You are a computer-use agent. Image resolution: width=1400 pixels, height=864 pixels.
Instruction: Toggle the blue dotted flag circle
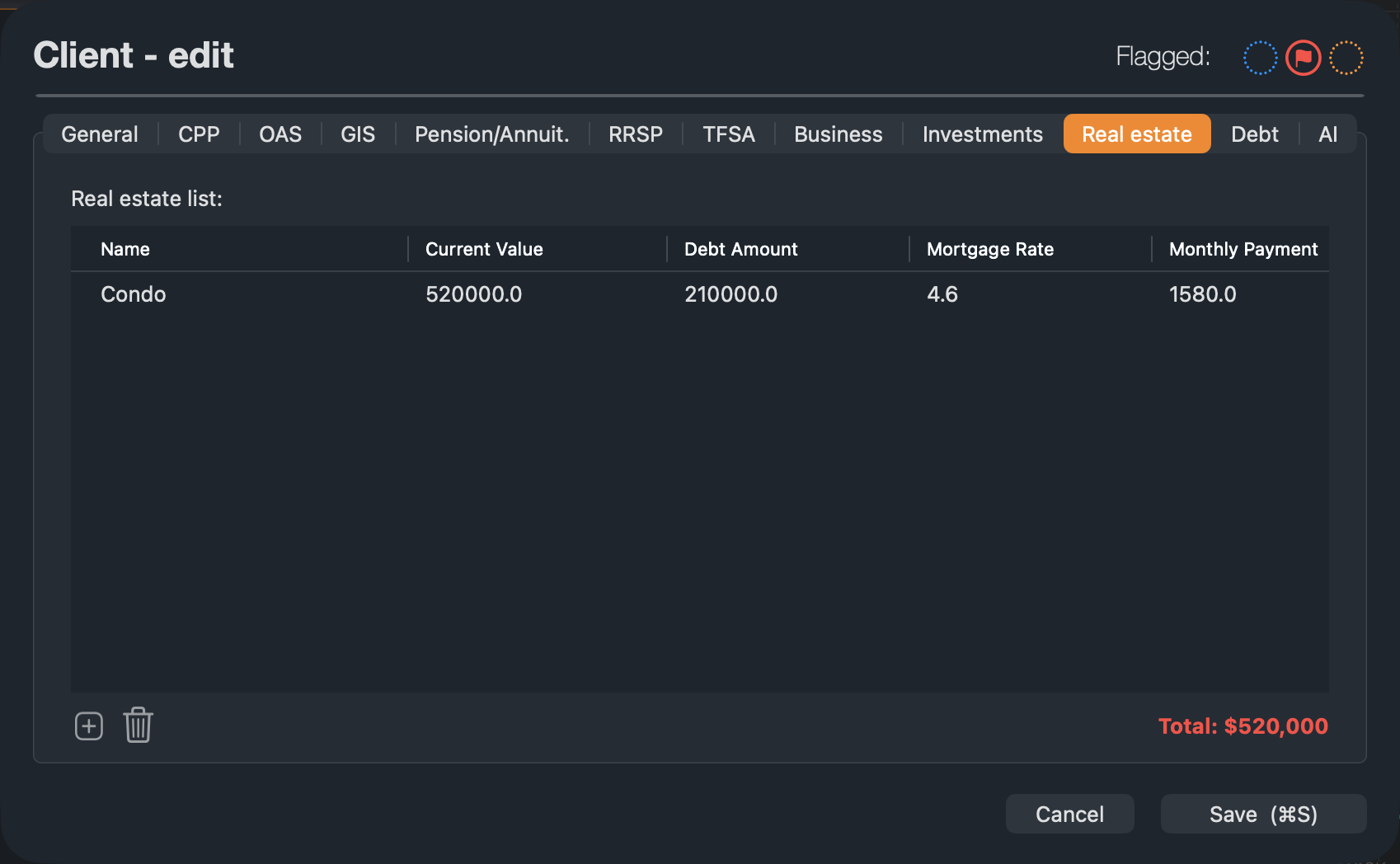[1260, 58]
